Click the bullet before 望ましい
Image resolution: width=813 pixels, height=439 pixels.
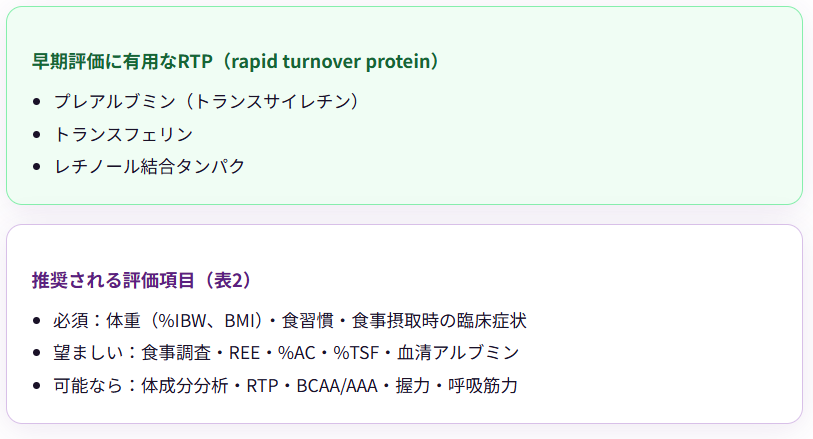(36, 353)
